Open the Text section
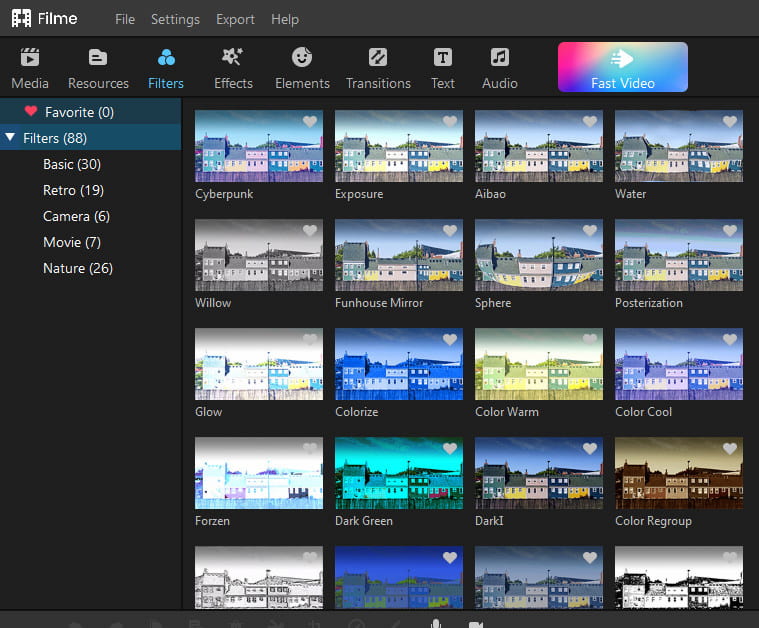This screenshot has width=759, height=628. (443, 68)
